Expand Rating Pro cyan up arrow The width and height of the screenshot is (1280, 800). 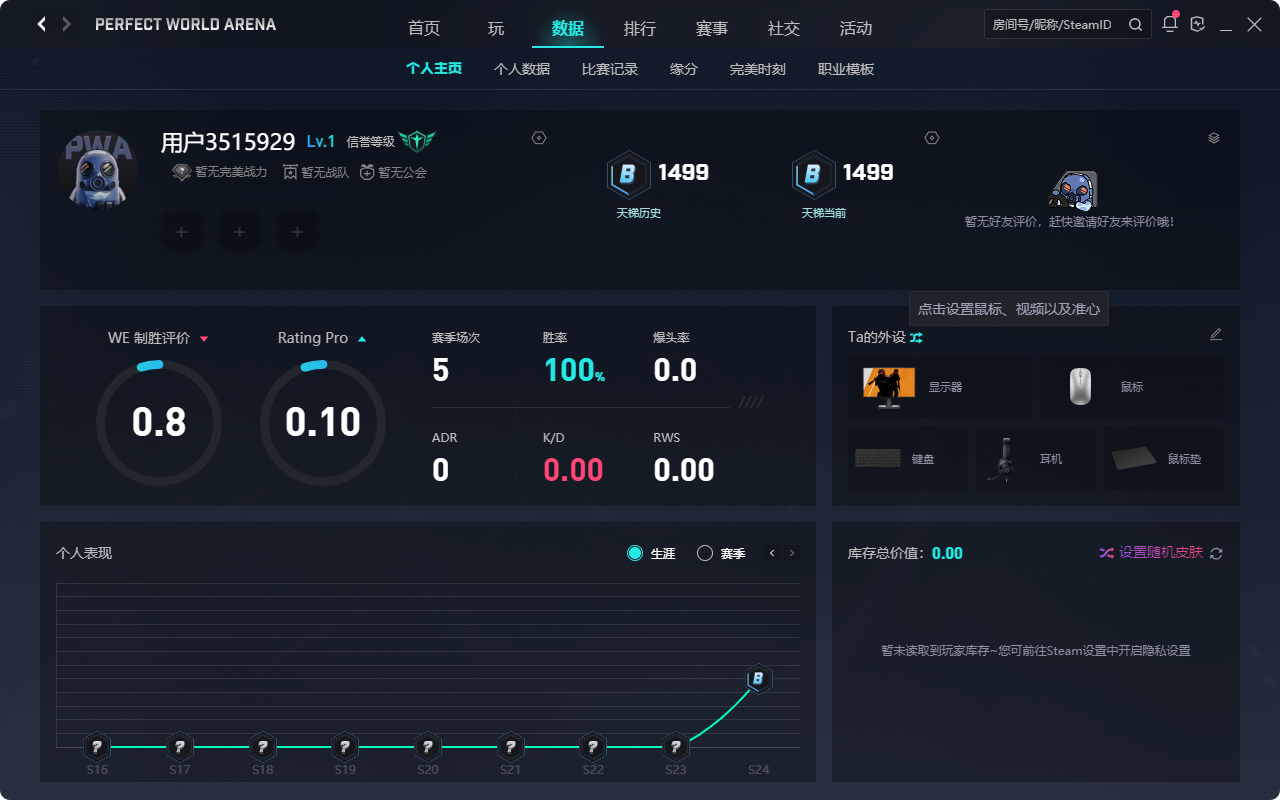362,339
